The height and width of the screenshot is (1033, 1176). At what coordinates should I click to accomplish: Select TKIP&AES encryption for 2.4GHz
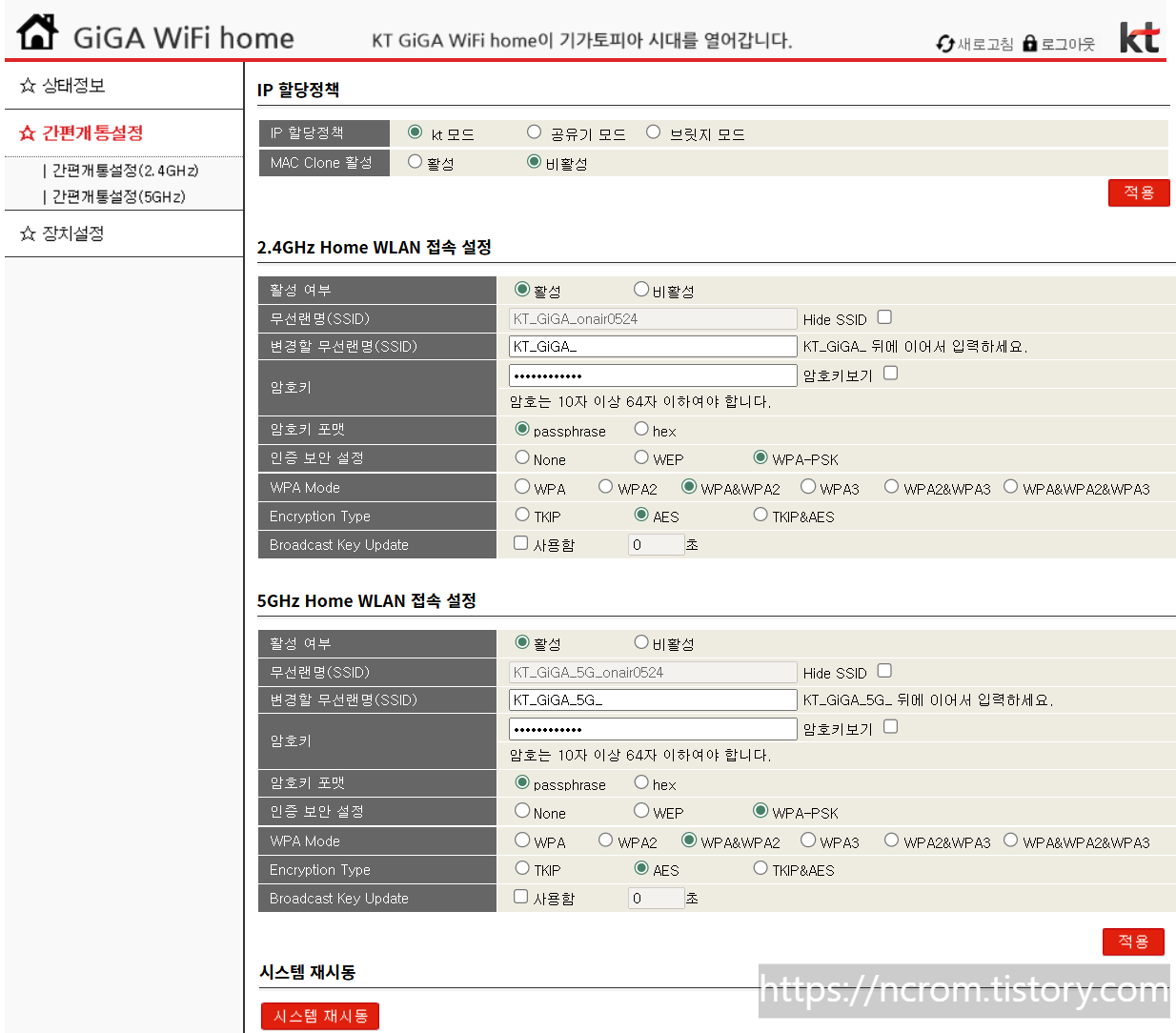pyautogui.click(x=760, y=515)
